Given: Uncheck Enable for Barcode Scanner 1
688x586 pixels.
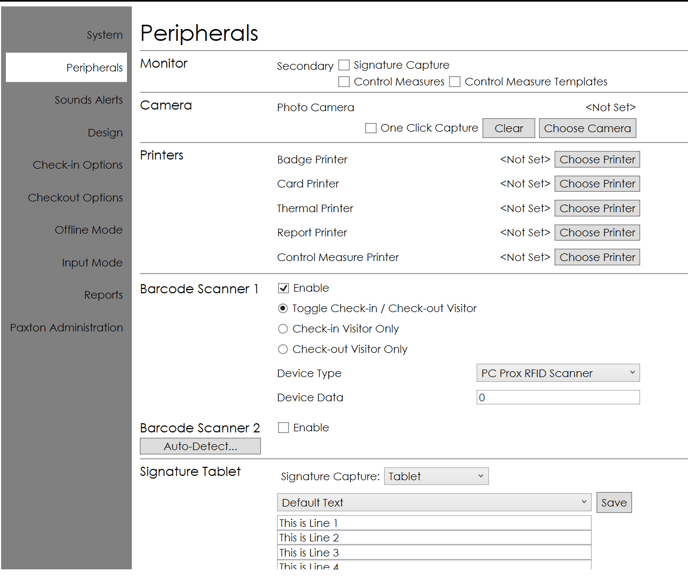Looking at the screenshot, I should pos(283,288).
